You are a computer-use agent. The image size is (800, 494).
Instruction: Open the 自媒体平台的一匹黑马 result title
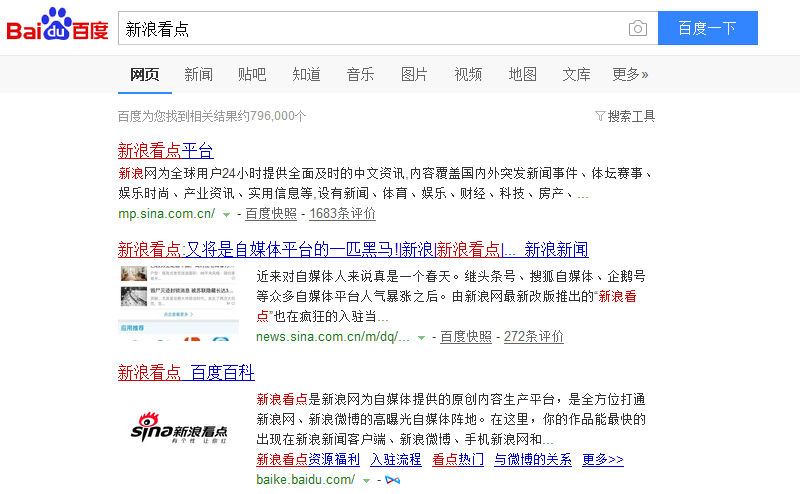(353, 250)
